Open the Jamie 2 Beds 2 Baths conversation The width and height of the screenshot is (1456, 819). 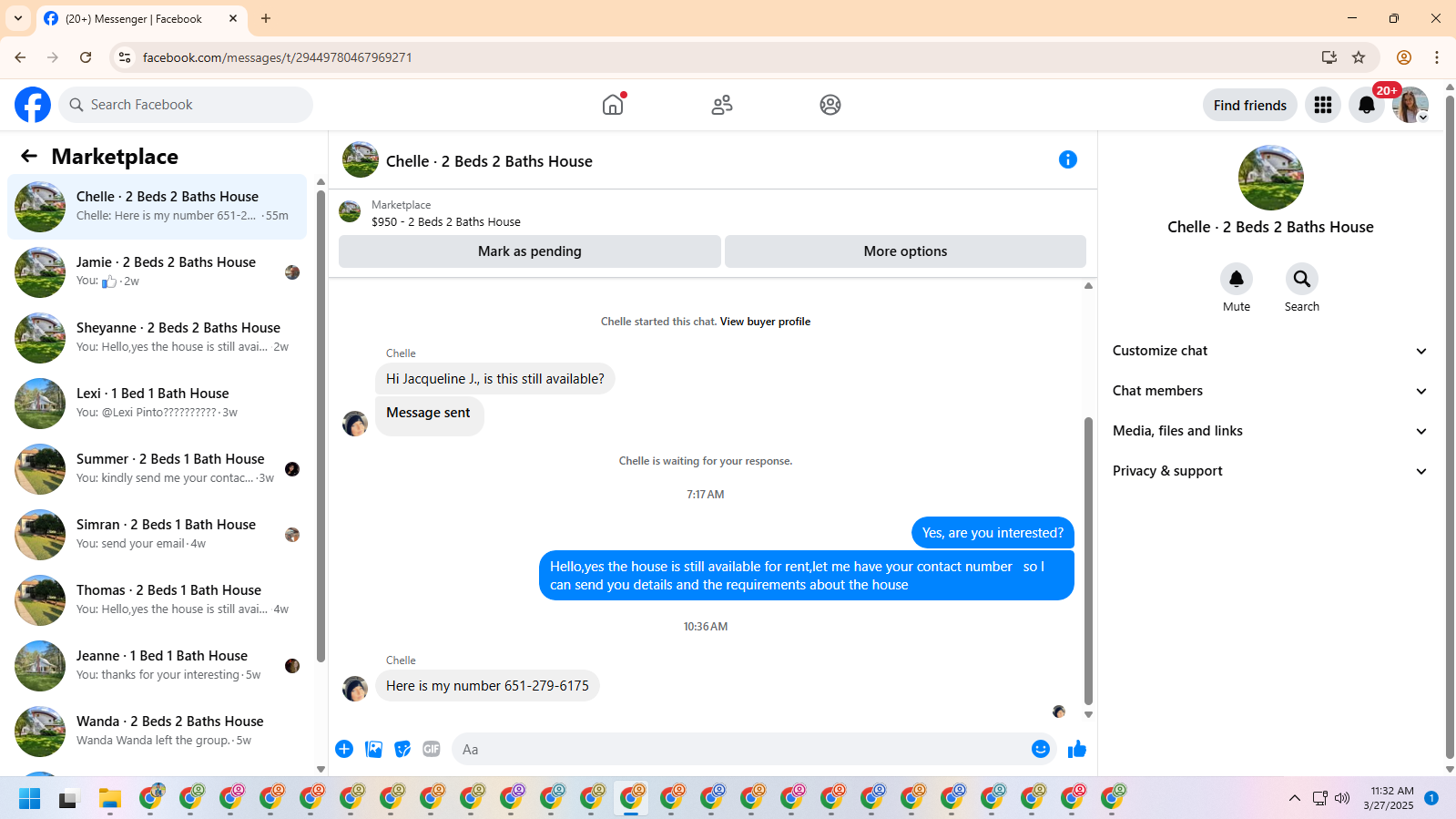point(158,272)
